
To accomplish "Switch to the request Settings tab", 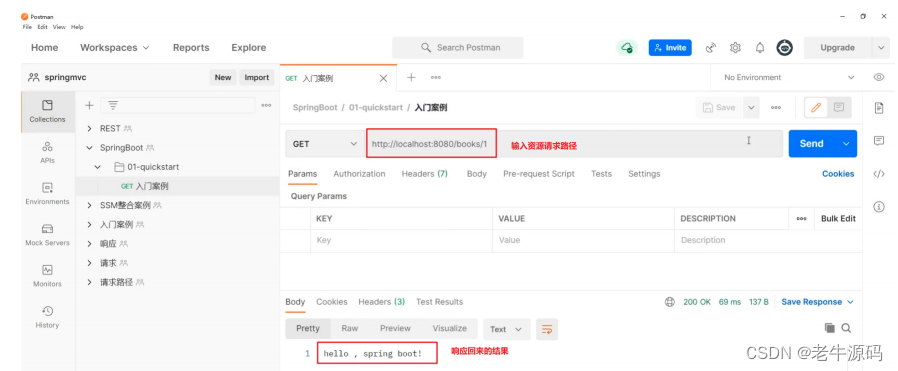I will [x=644, y=173].
